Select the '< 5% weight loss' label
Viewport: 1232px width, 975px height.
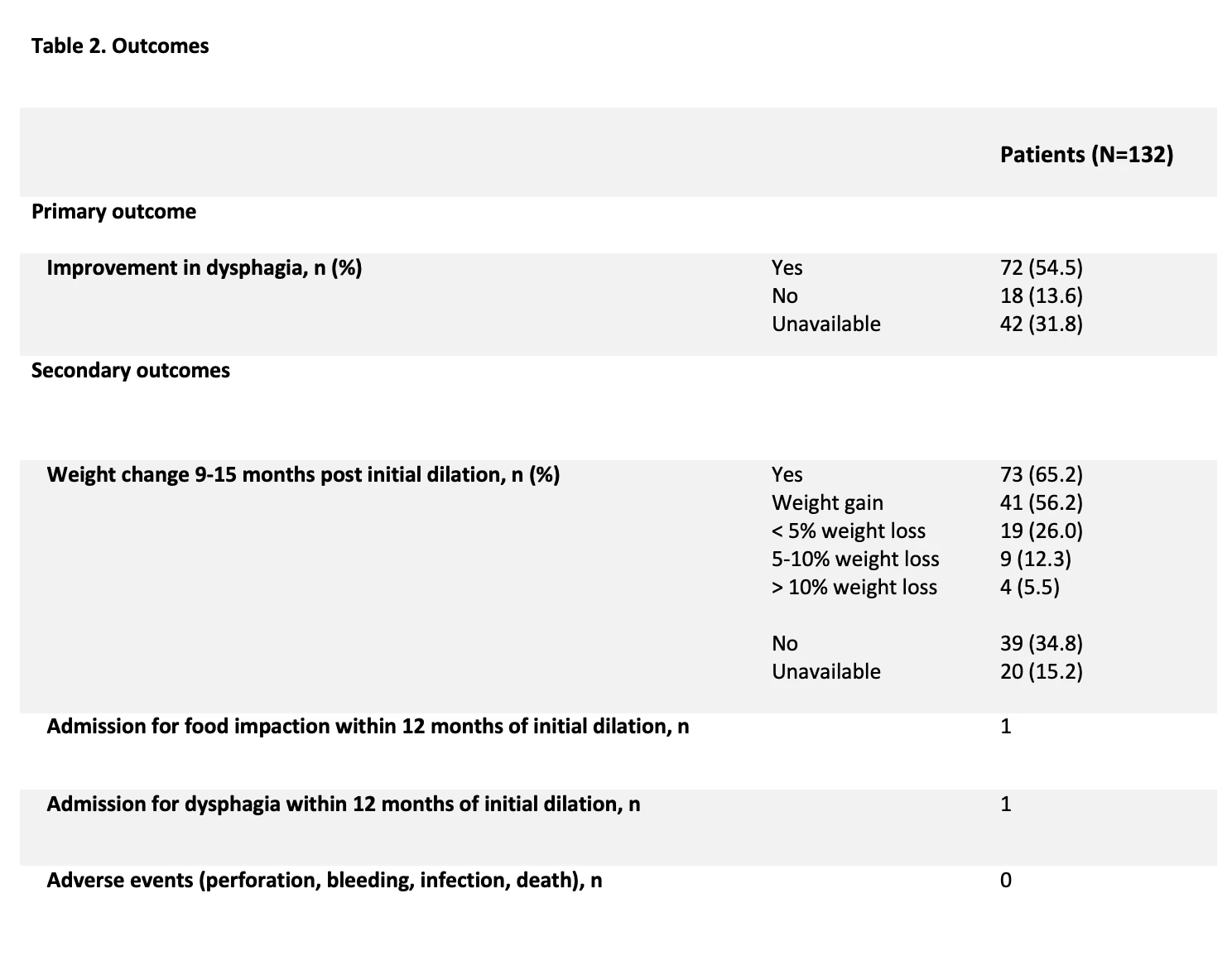tap(849, 531)
